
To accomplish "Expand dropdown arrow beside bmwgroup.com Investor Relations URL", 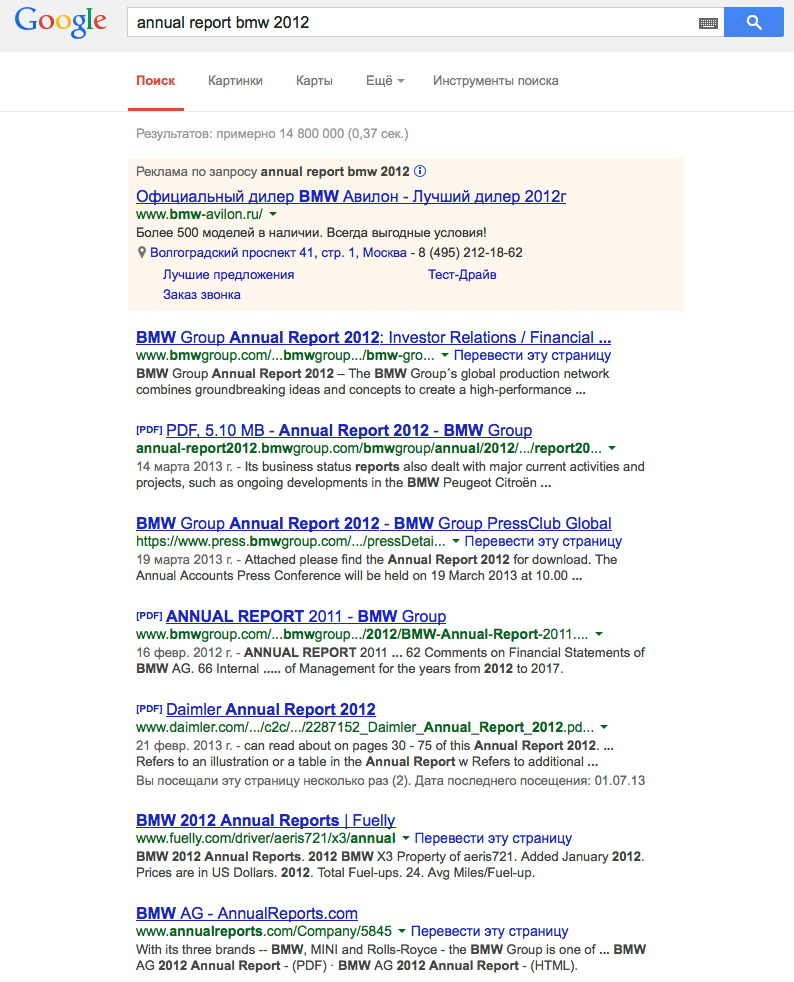I will tap(445, 355).
